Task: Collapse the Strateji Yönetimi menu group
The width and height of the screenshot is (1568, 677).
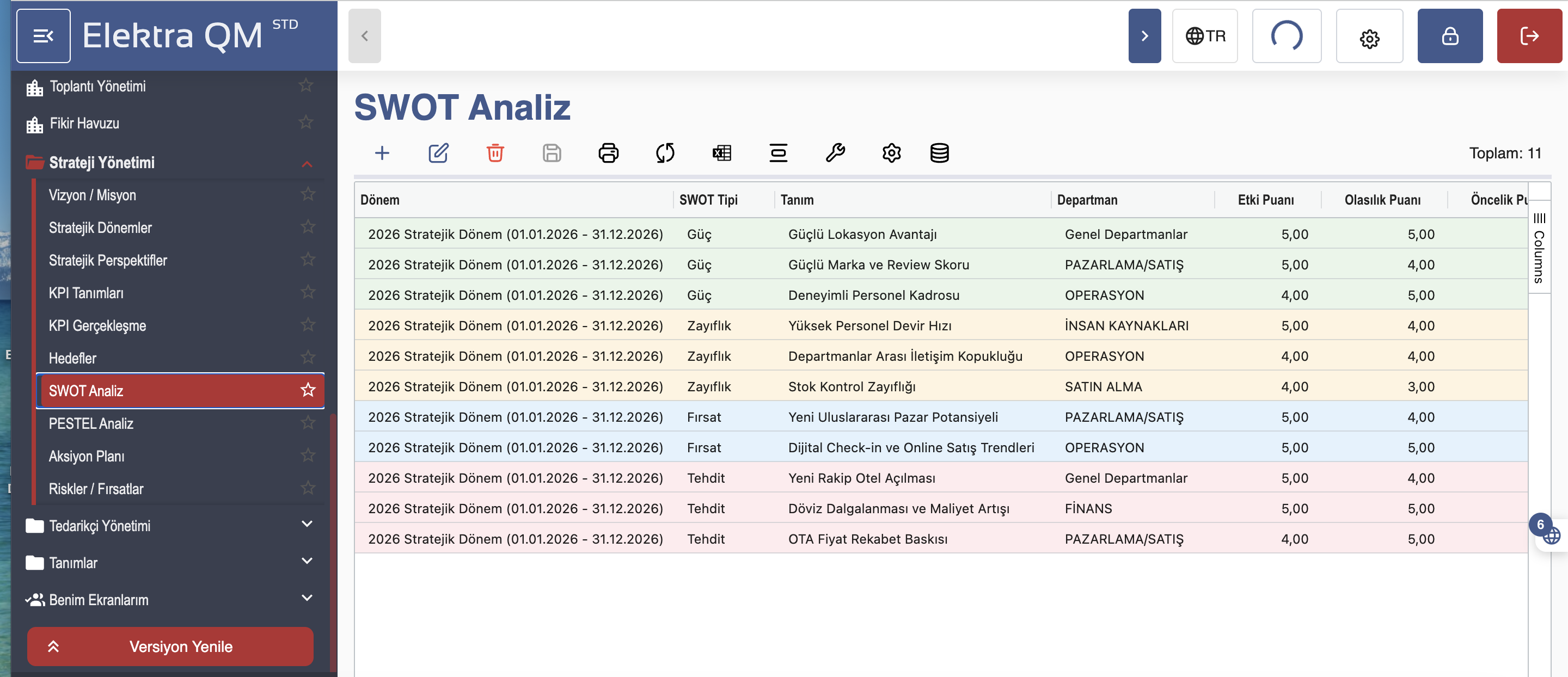Action: tap(307, 163)
